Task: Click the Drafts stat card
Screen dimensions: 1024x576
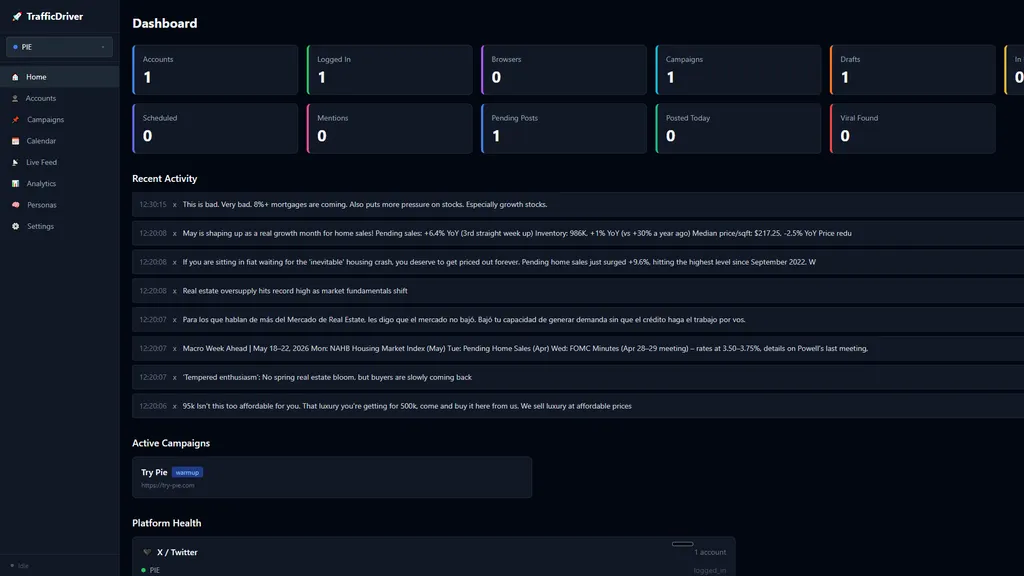Action: (x=912, y=70)
